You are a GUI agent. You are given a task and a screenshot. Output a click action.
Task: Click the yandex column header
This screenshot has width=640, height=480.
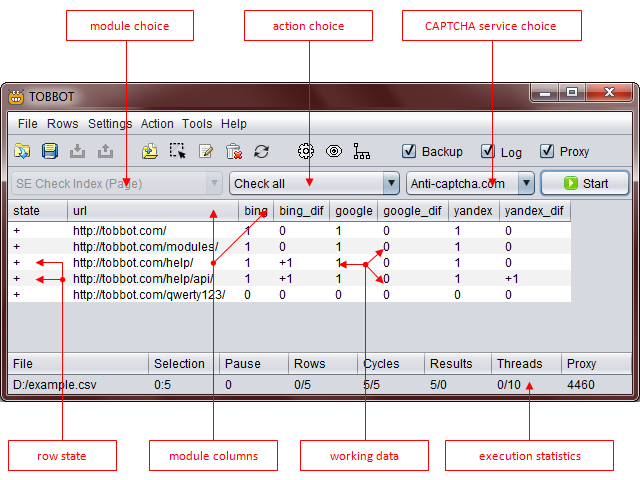pyautogui.click(x=473, y=211)
